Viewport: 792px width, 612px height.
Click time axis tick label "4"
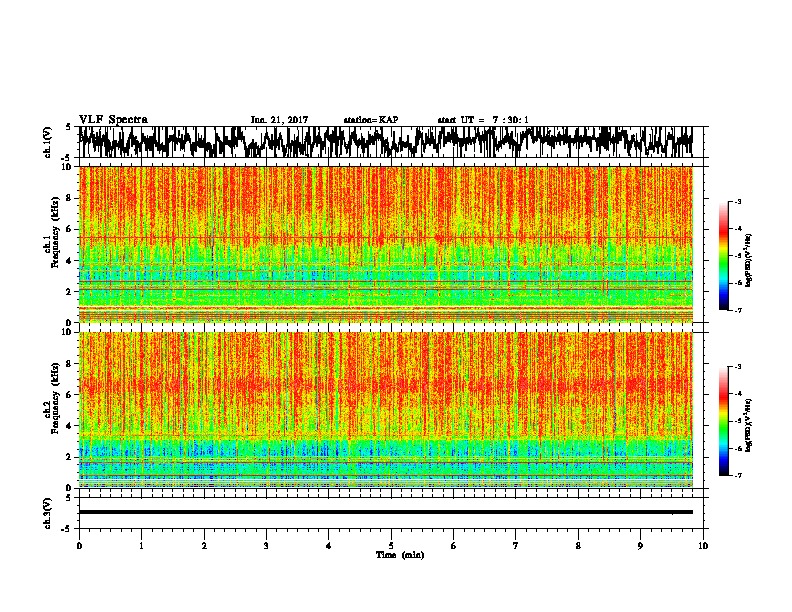(329, 546)
